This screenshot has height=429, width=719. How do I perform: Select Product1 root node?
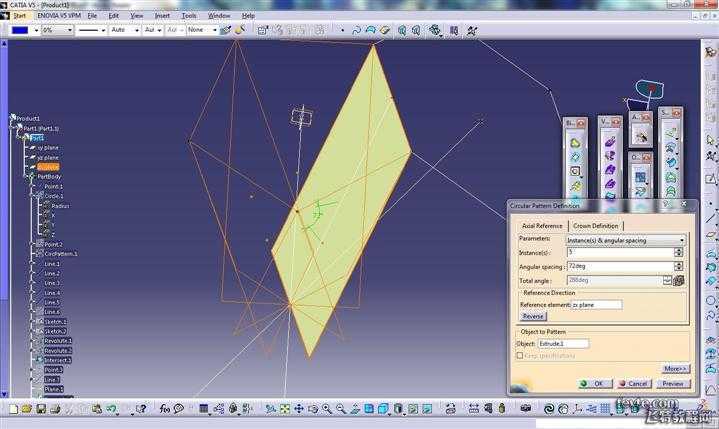(x=28, y=118)
